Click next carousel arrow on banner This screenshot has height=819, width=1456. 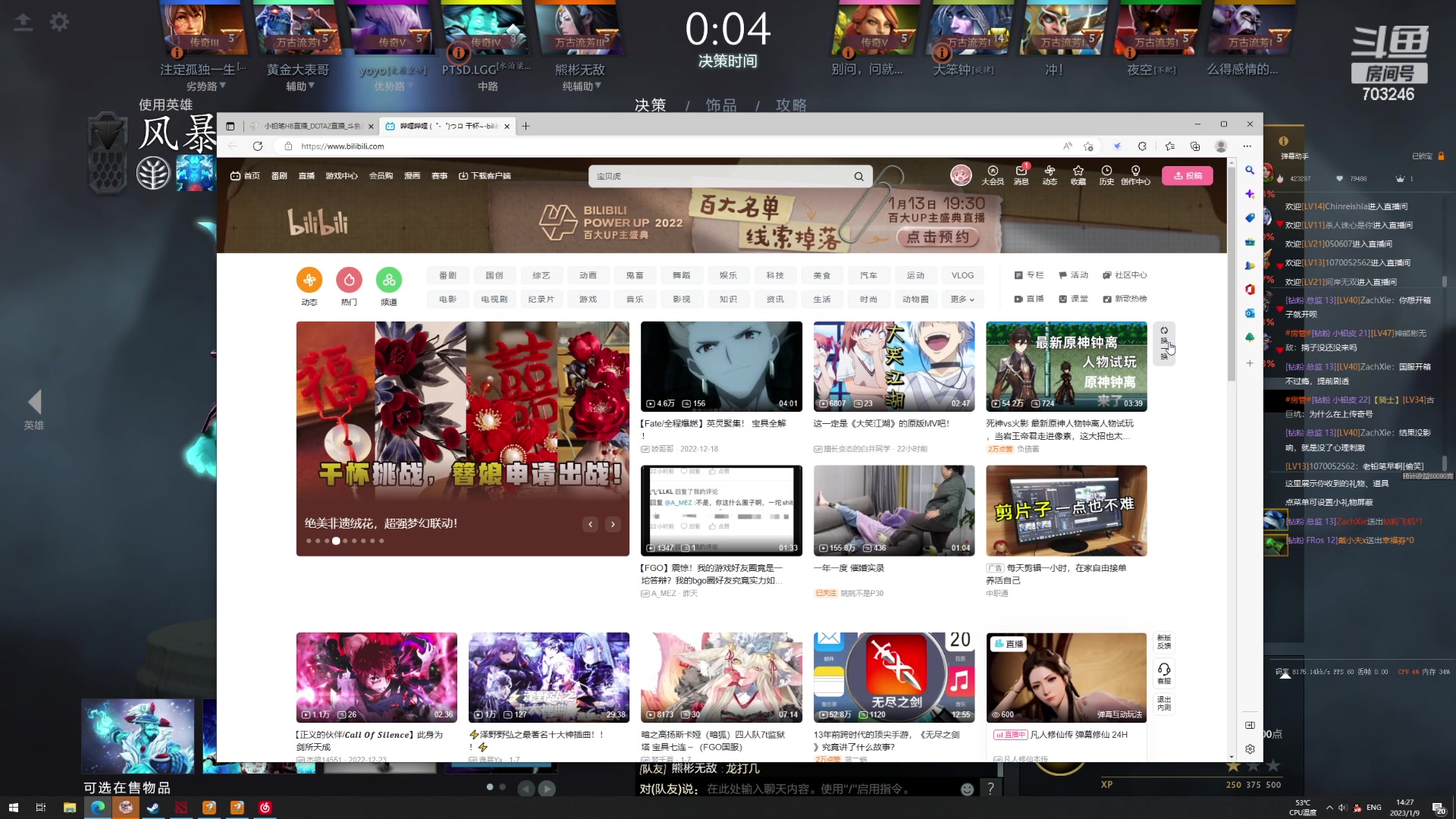[613, 524]
